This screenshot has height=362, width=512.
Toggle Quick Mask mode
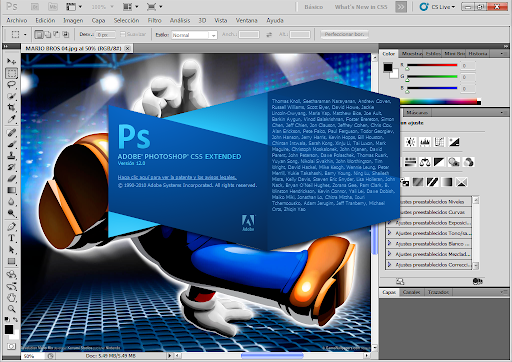point(11,346)
